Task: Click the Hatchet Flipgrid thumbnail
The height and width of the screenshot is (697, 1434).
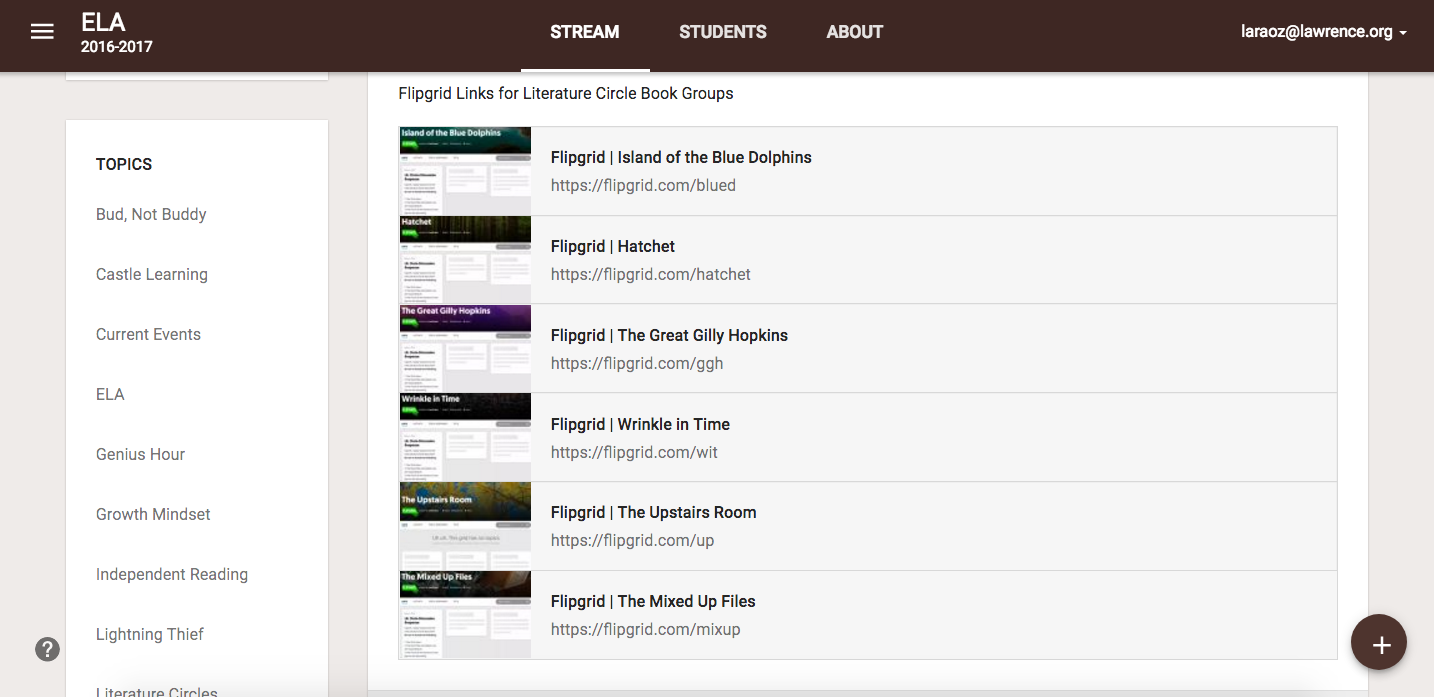Action: click(x=465, y=260)
